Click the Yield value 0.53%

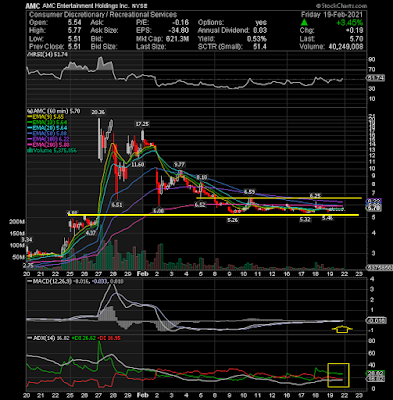(x=257, y=39)
